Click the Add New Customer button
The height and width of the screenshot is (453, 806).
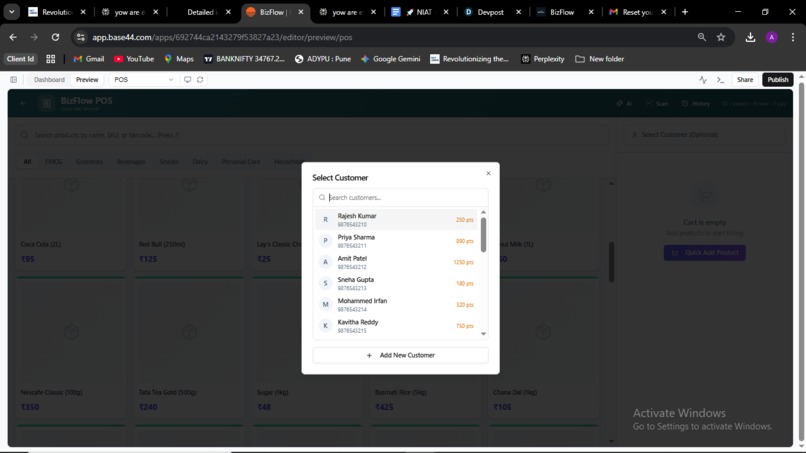400,355
